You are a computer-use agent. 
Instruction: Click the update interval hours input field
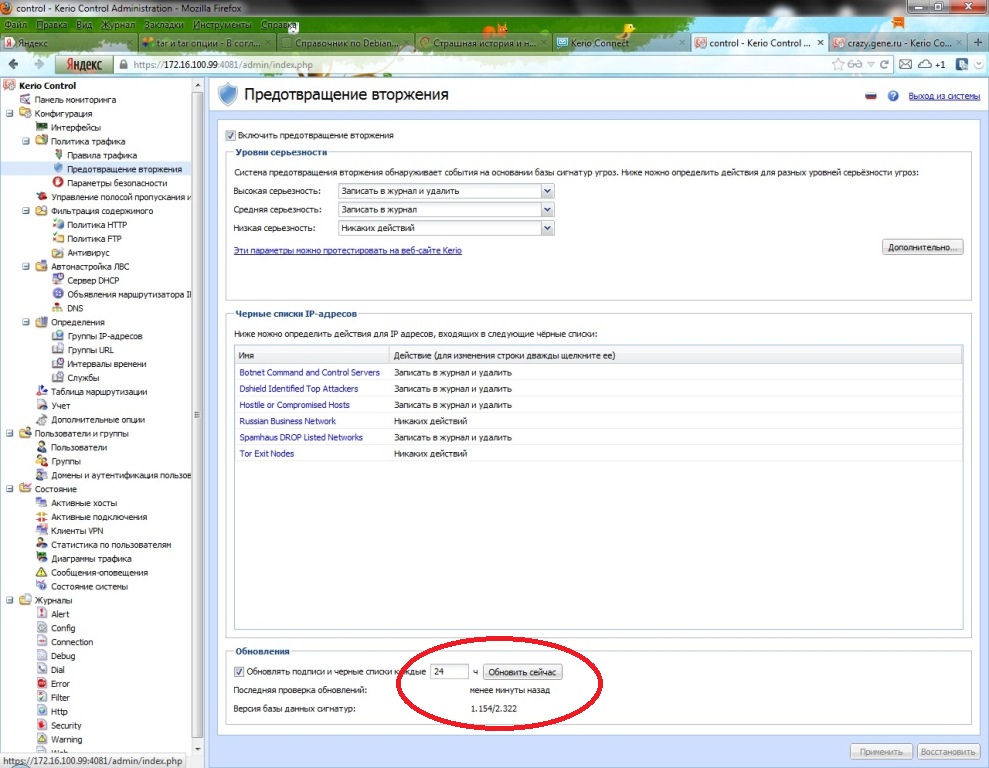[x=449, y=672]
